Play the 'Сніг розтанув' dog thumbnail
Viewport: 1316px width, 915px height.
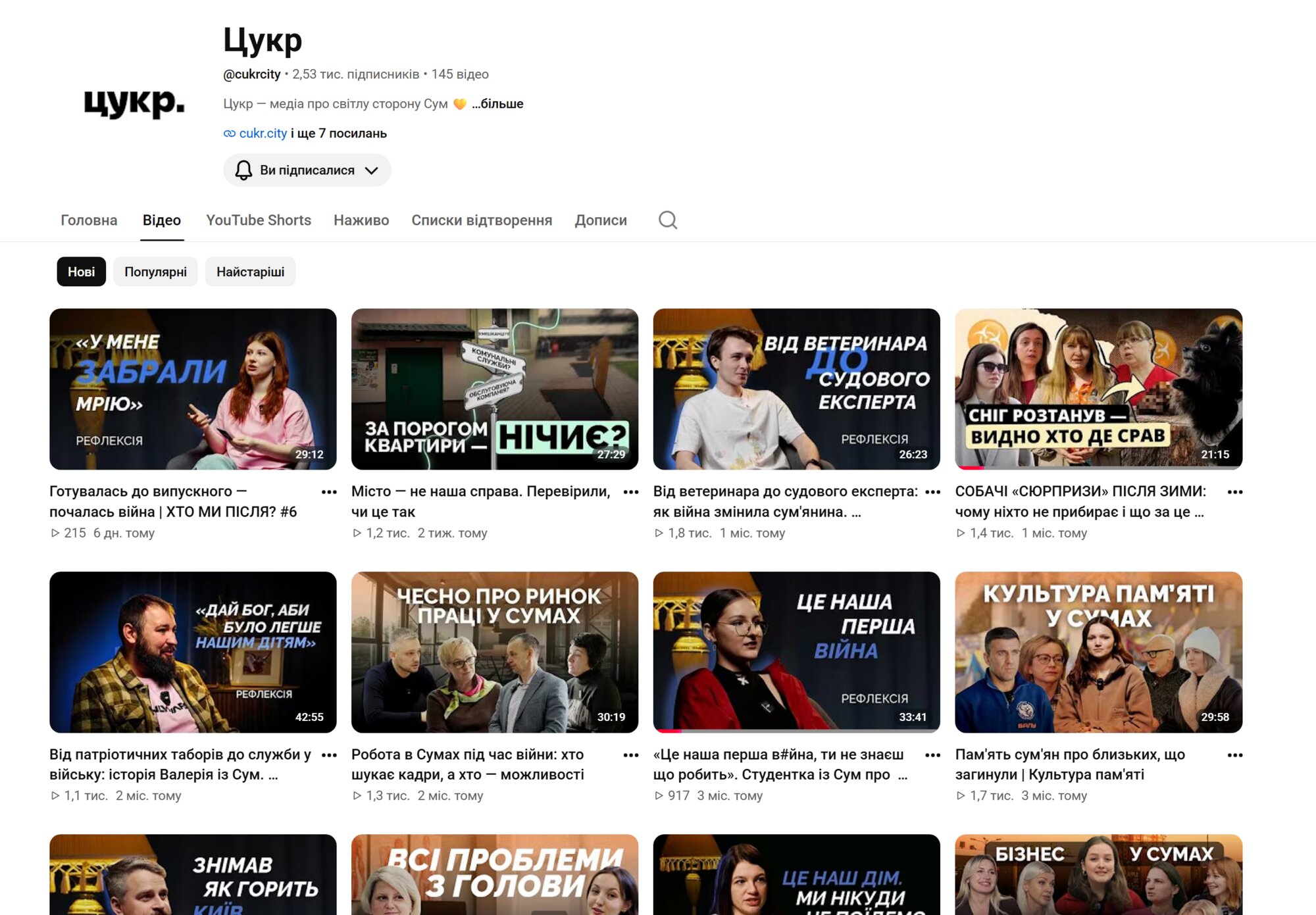point(1099,389)
